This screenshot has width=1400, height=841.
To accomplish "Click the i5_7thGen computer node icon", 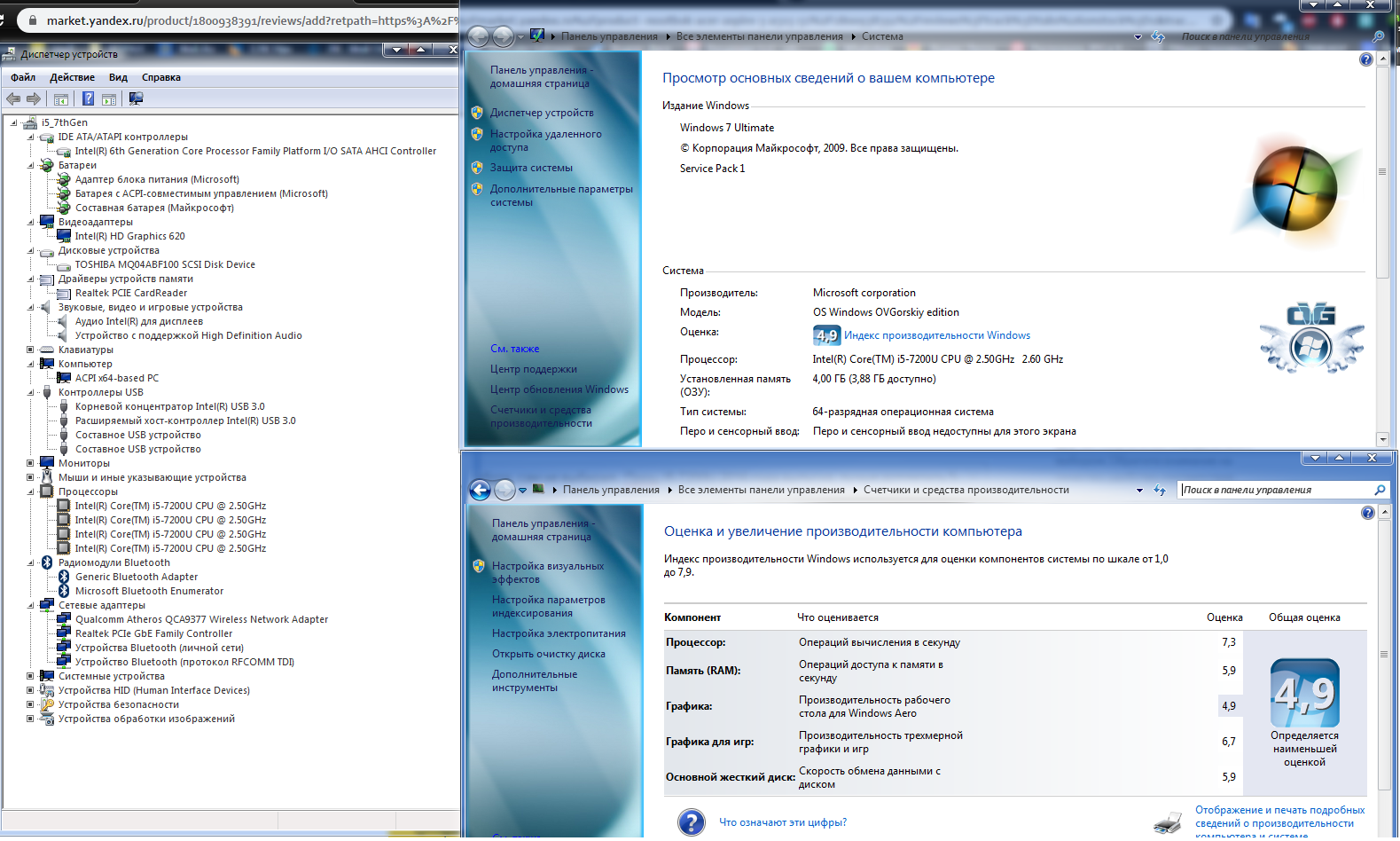I will tap(30, 122).
